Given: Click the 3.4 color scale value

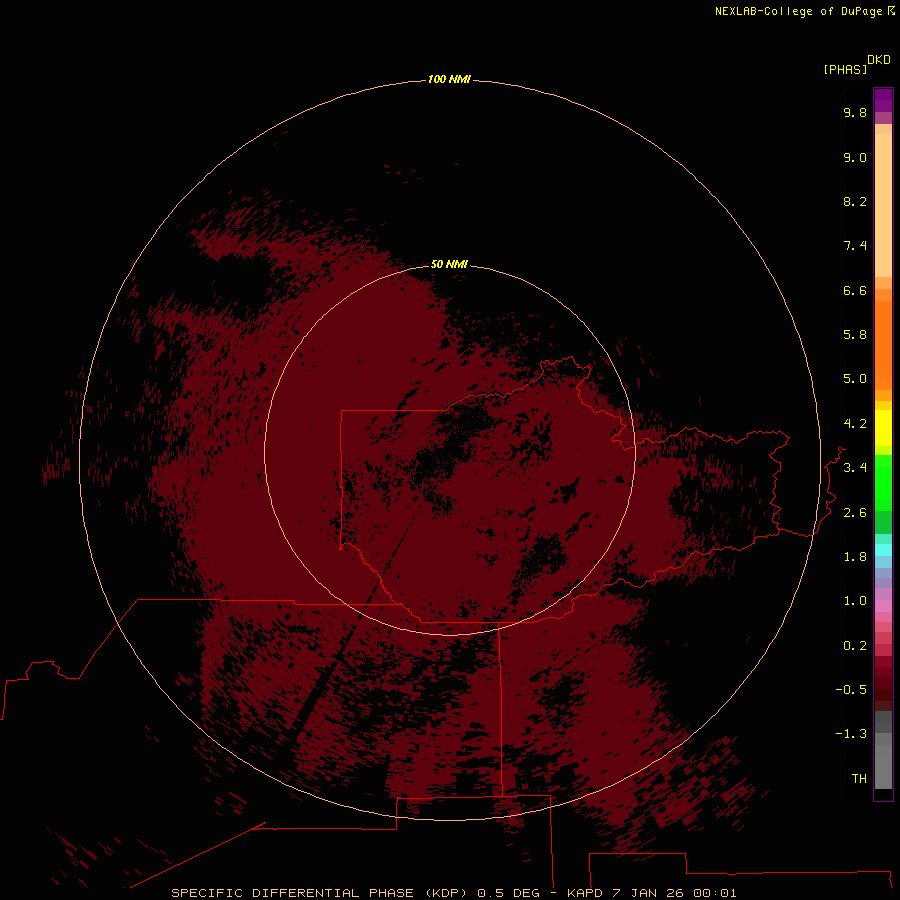Looking at the screenshot, I should pos(855,468).
